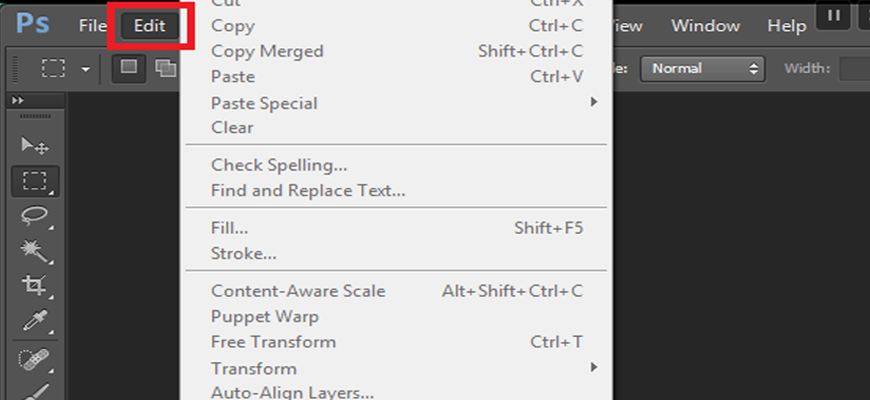The height and width of the screenshot is (400, 870).
Task: Open the marquee tool preset picker arrow
Action: pyautogui.click(x=85, y=69)
